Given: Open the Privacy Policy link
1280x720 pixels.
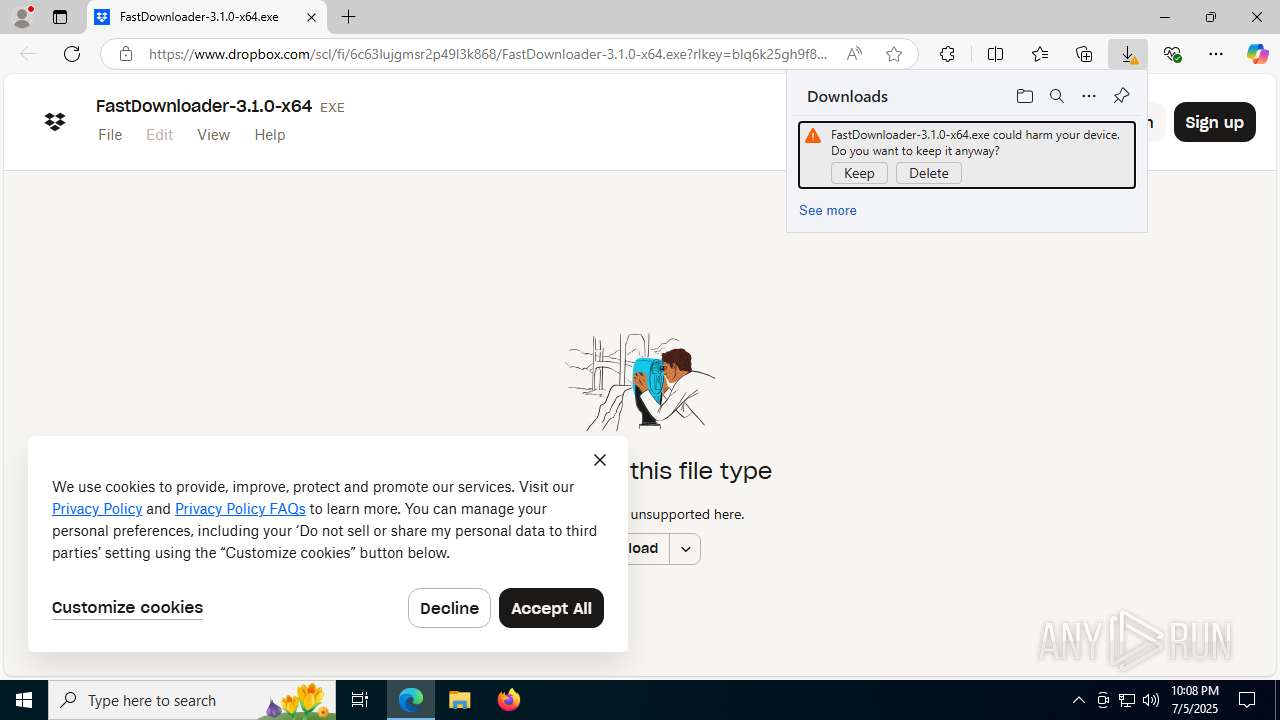Looking at the screenshot, I should point(97,509).
